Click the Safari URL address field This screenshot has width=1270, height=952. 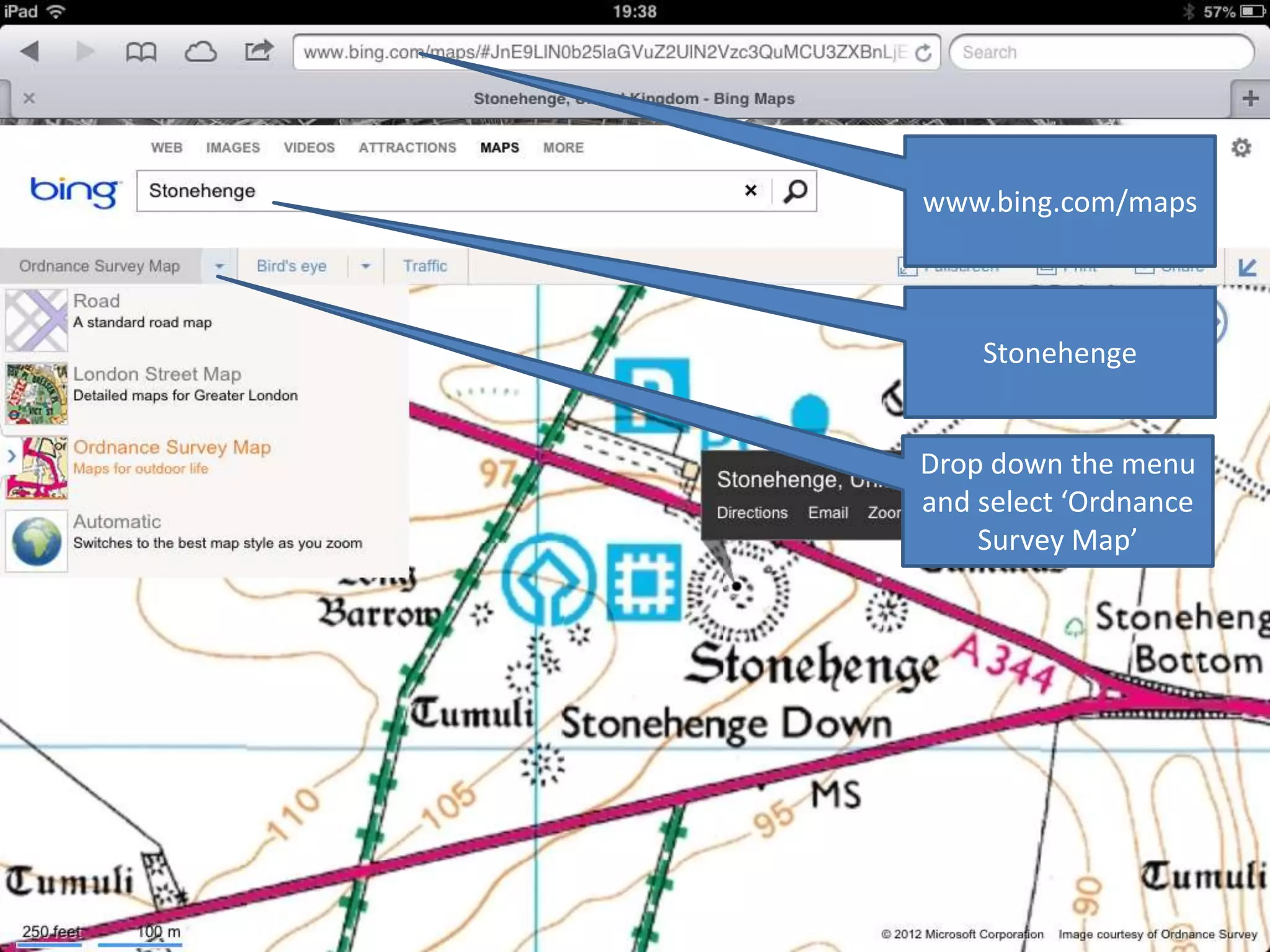[616, 52]
